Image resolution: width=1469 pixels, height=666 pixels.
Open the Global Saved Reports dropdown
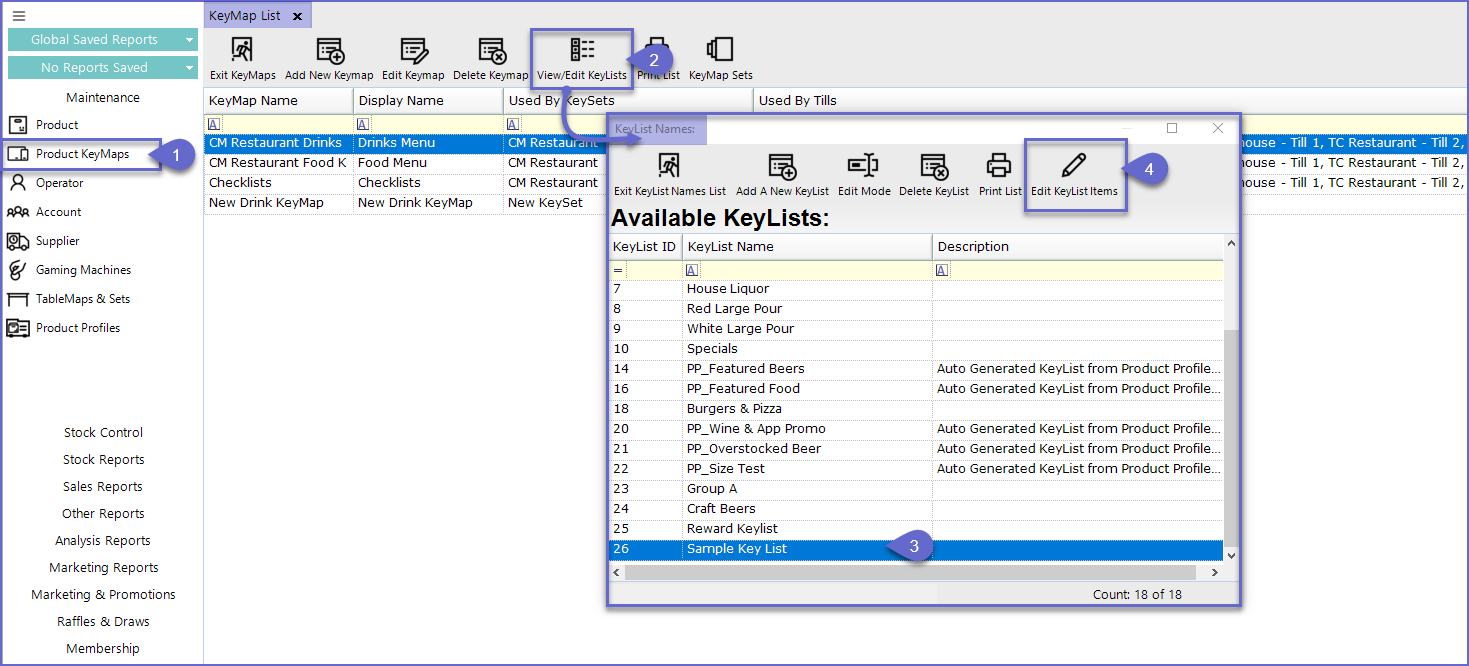[x=103, y=40]
